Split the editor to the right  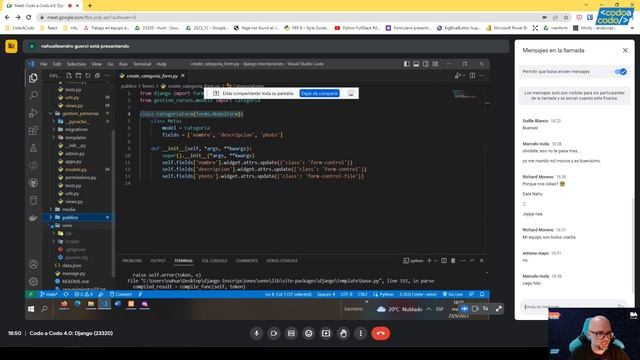(x=472, y=76)
